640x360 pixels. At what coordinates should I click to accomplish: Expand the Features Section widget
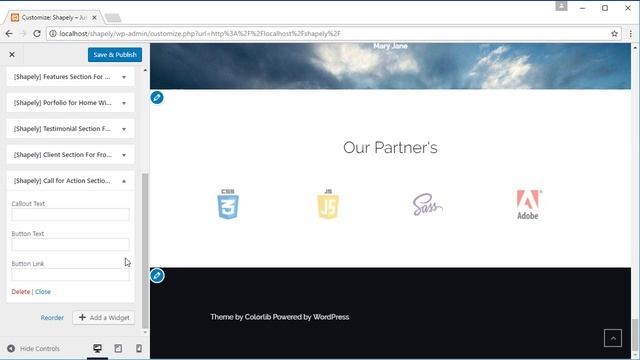(x=70, y=77)
